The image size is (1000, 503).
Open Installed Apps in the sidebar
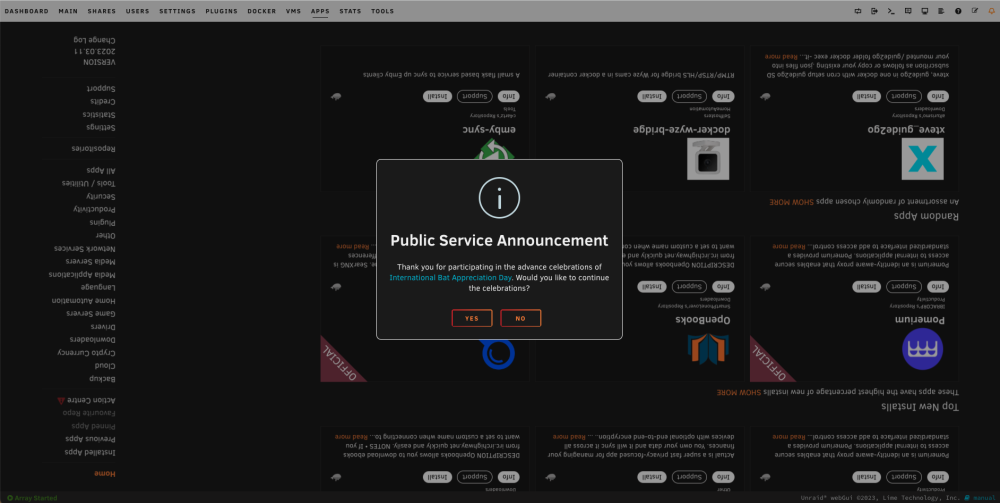(90, 452)
